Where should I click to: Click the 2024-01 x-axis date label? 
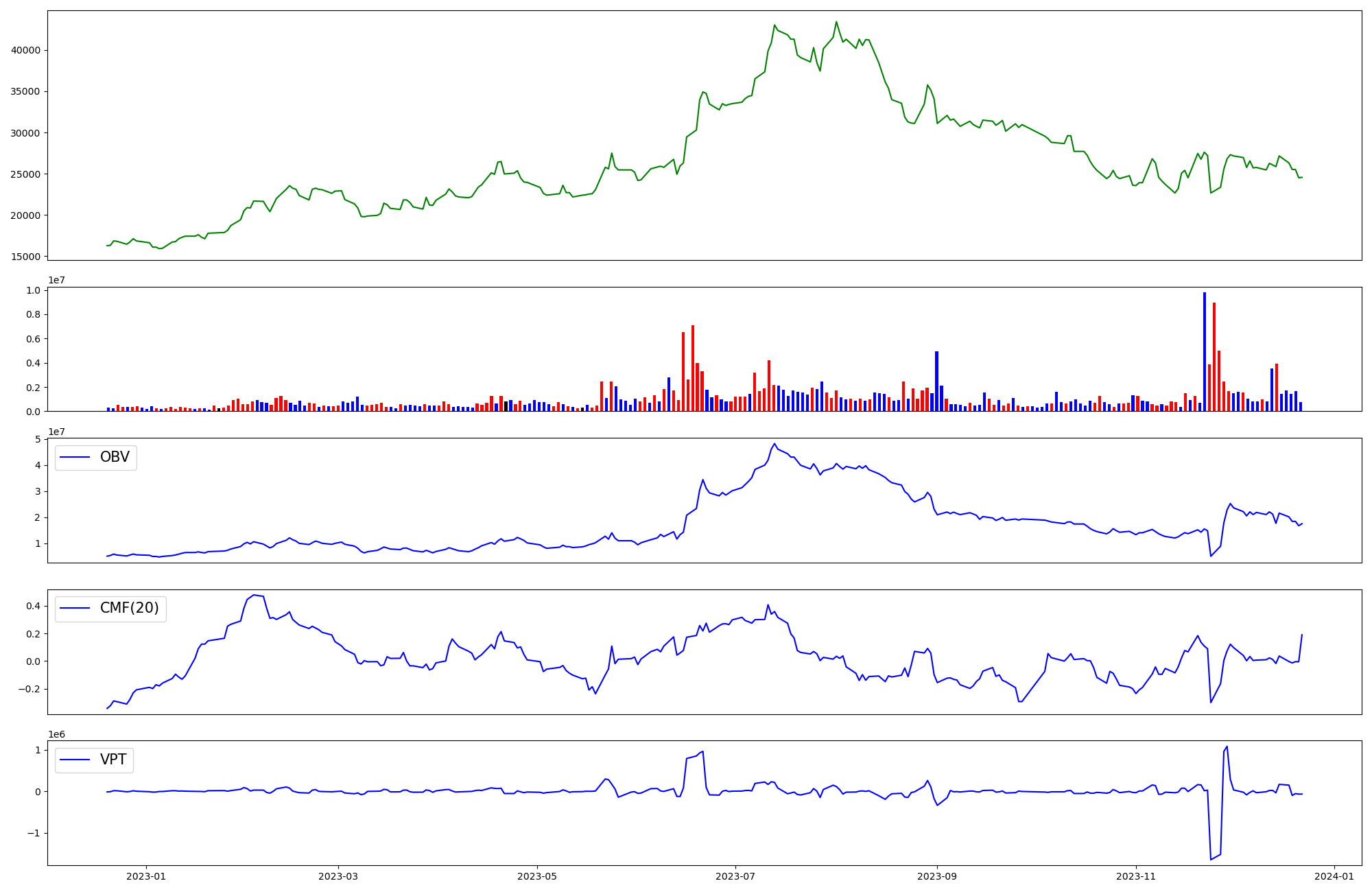coord(1334,876)
